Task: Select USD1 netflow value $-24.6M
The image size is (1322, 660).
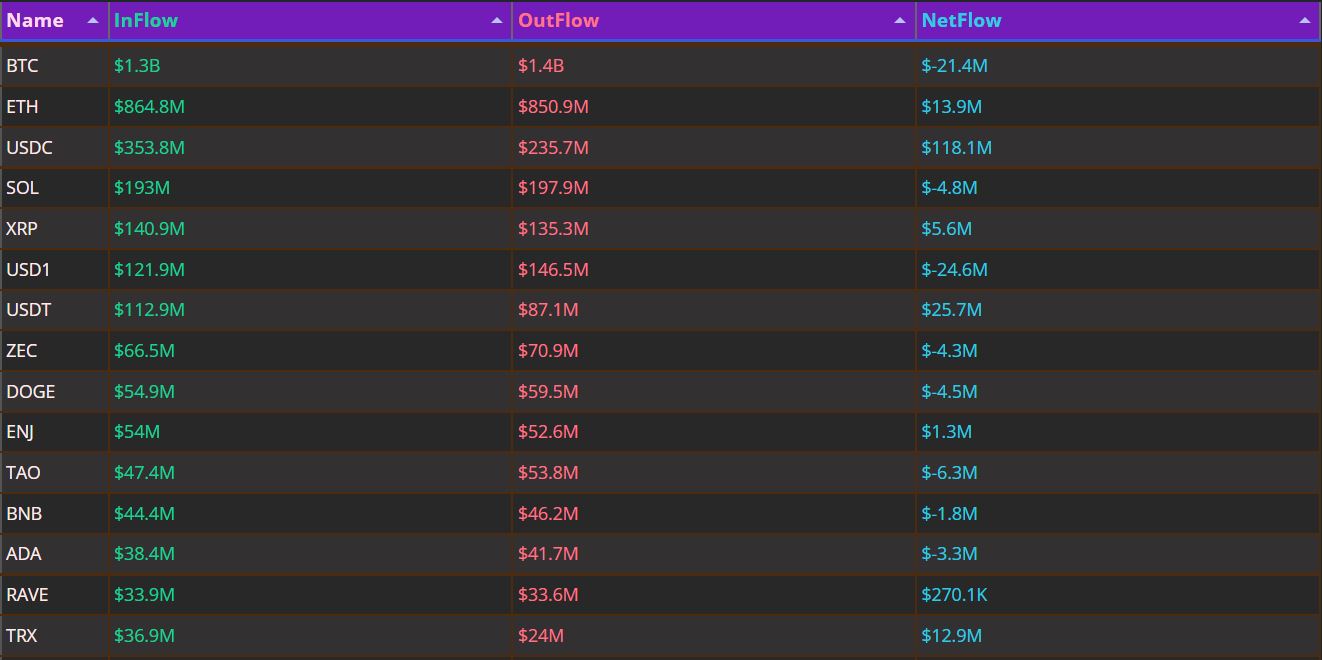Action: click(954, 270)
